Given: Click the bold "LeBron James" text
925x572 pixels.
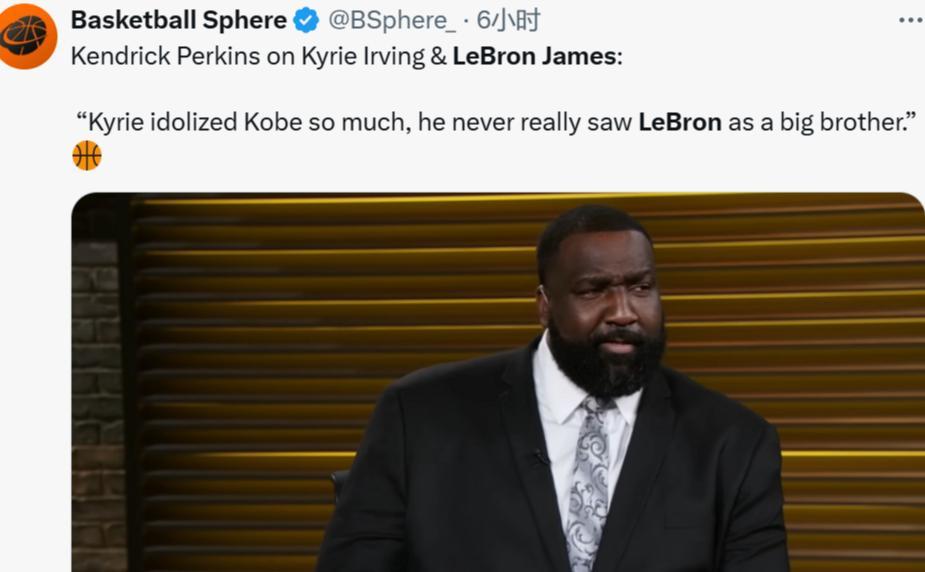Looking at the screenshot, I should [534, 56].
